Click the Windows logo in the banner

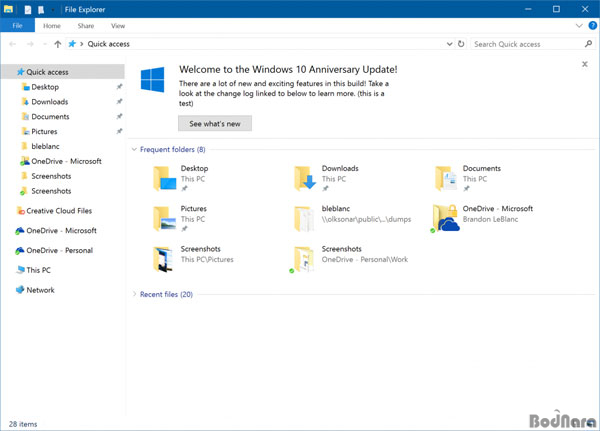153,80
